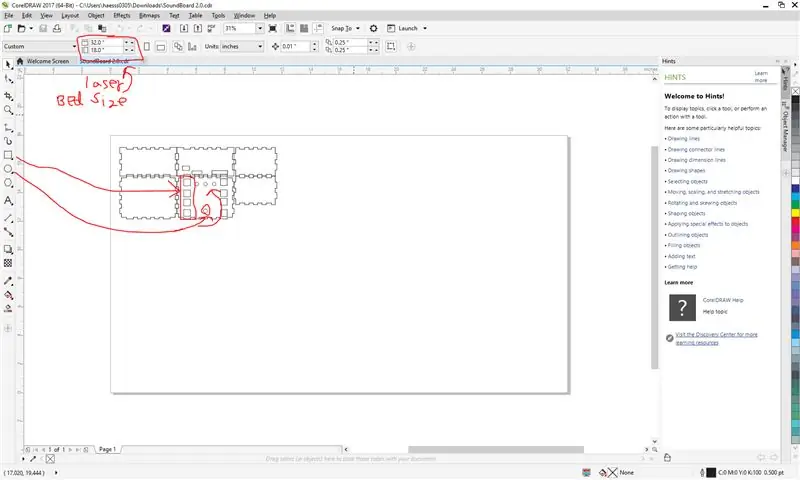Open Visit the Discovery Center link
This screenshot has width=800, height=480.
716,339
